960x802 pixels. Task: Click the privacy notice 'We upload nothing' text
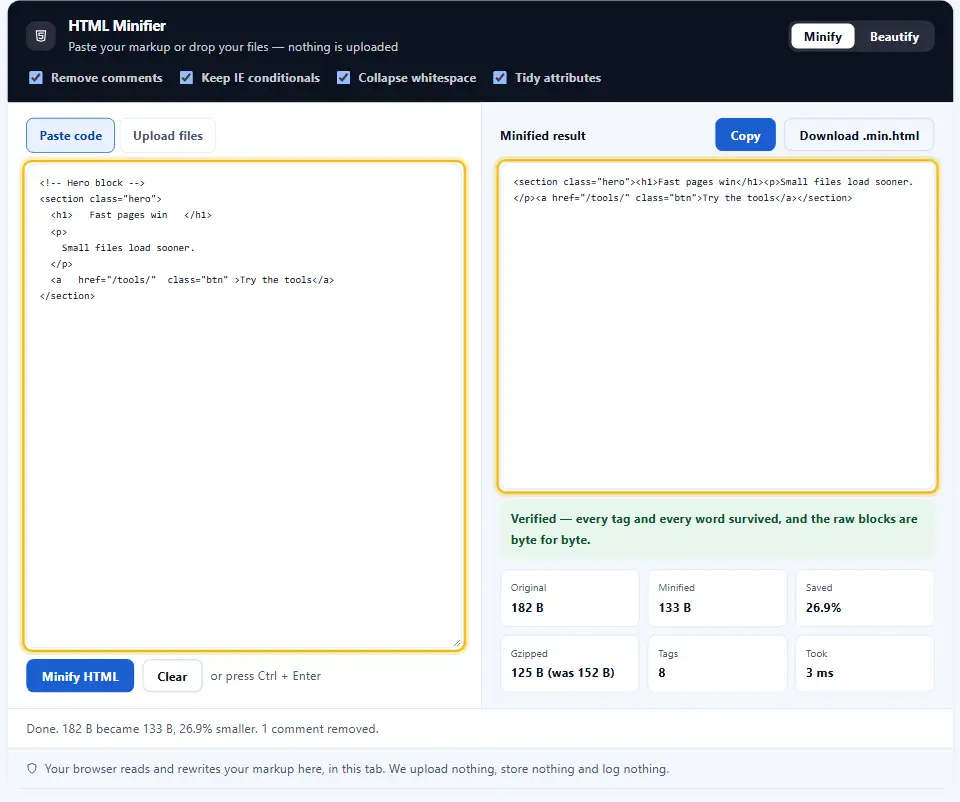[357, 768]
